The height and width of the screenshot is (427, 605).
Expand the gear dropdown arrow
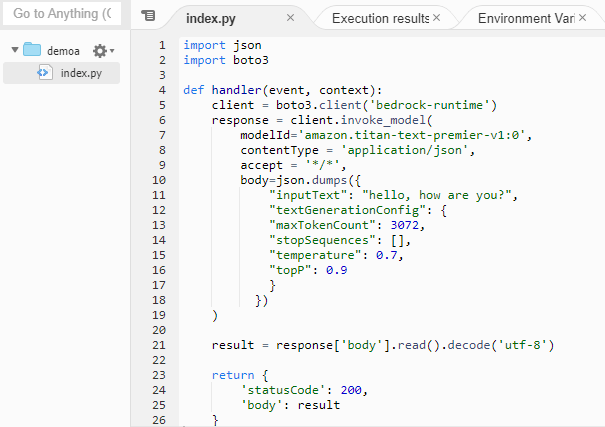point(112,51)
